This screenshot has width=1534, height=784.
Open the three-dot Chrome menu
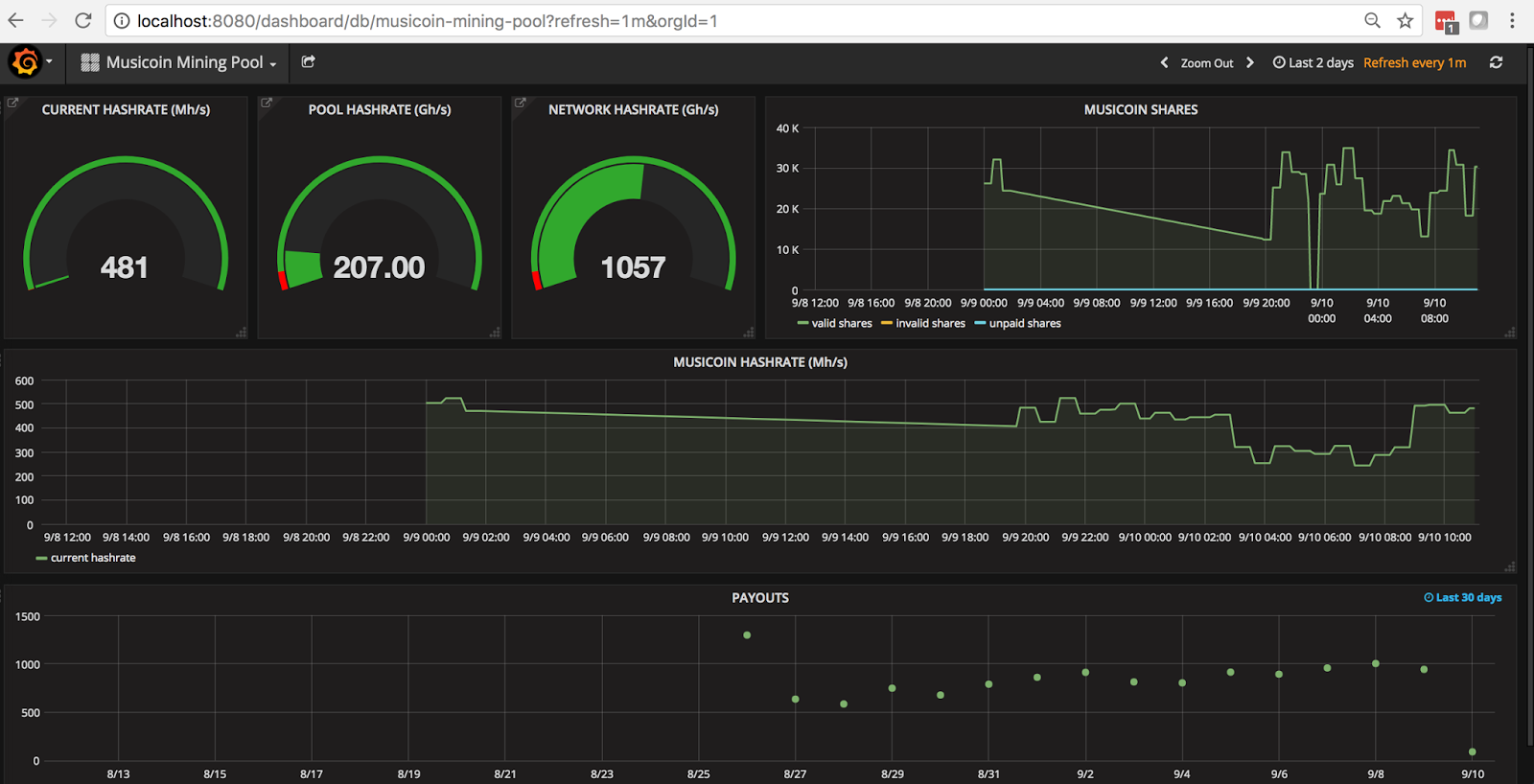coord(1512,20)
